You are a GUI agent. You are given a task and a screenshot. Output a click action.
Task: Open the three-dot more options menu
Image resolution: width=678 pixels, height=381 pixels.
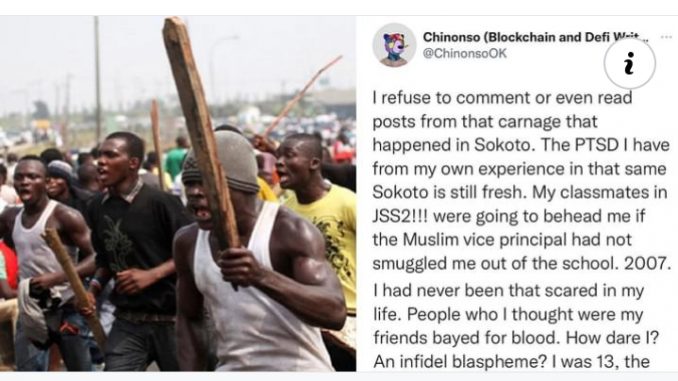pos(666,37)
